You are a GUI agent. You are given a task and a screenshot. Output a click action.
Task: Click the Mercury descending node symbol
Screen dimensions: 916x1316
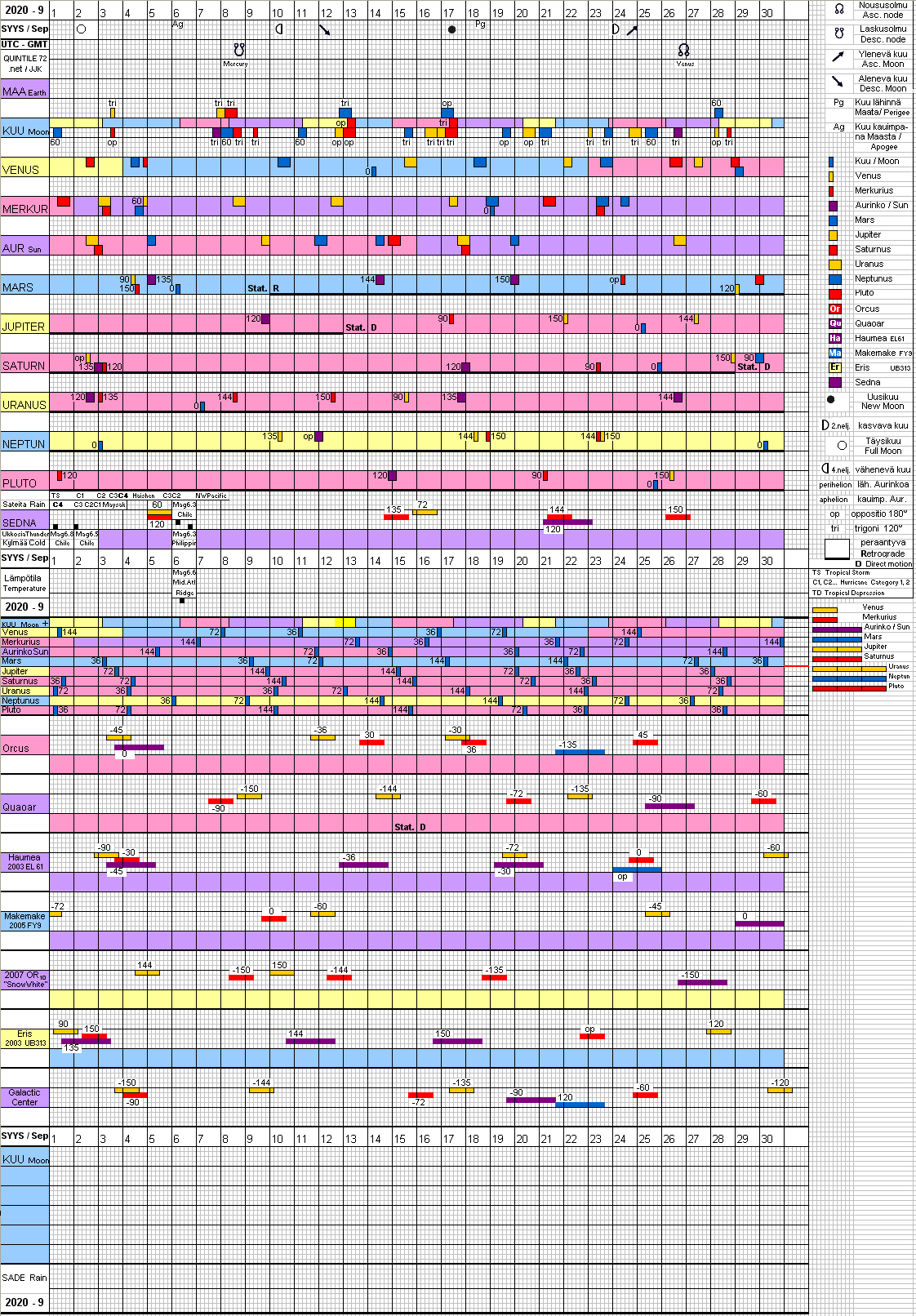click(238, 50)
